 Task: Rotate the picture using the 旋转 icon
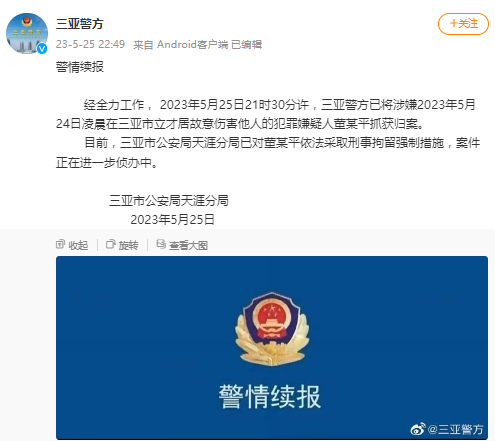pos(111,245)
